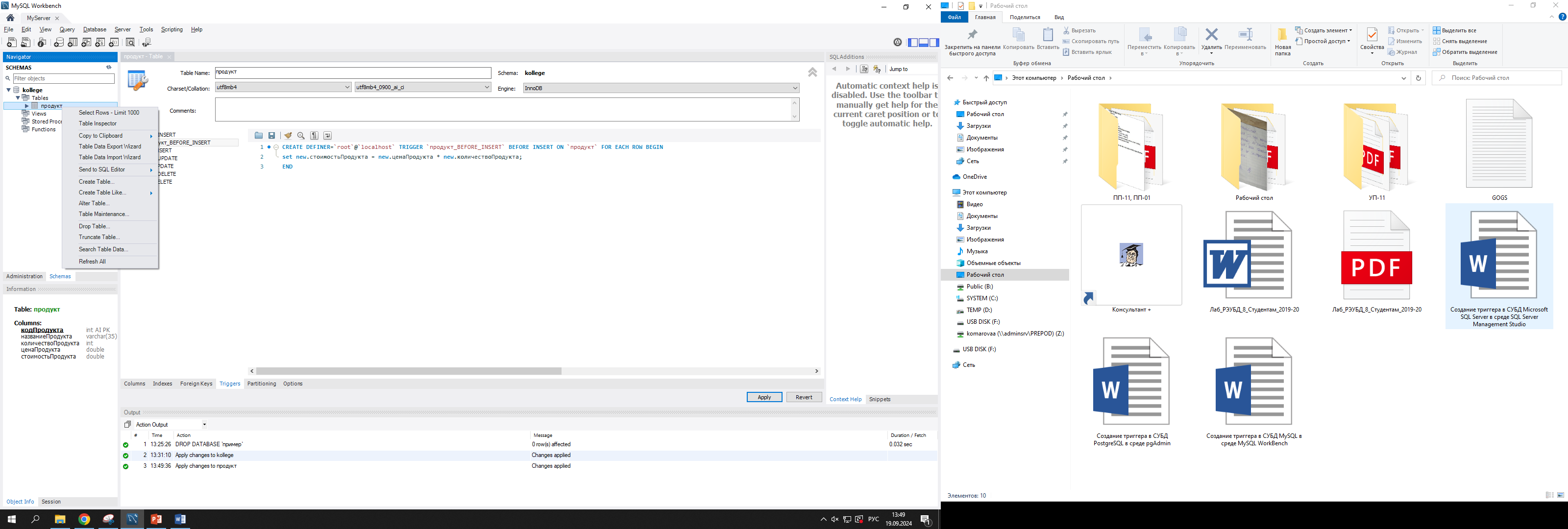Screen dimensions: 1568x529
Task: Create new stored procedure toolbar icon
Action: pyautogui.click(x=100, y=42)
